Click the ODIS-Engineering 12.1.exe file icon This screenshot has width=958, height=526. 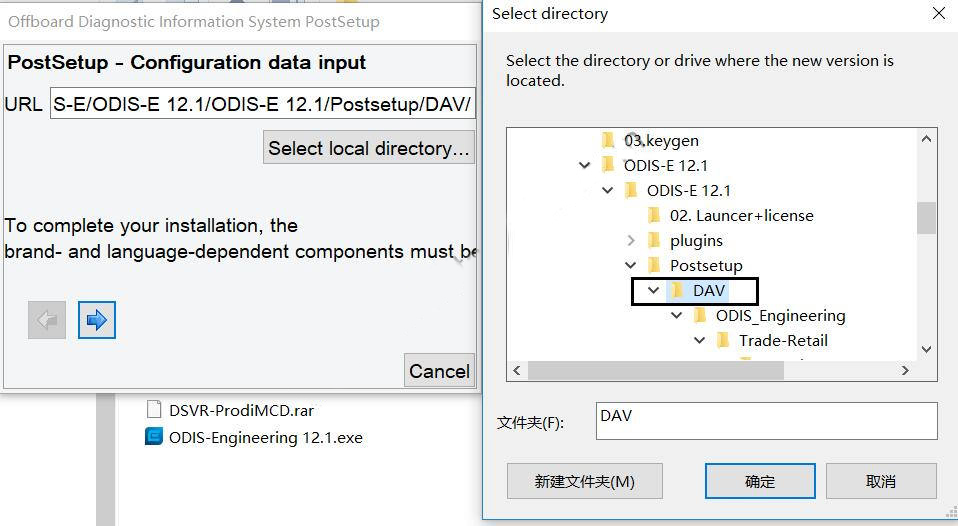click(x=154, y=437)
